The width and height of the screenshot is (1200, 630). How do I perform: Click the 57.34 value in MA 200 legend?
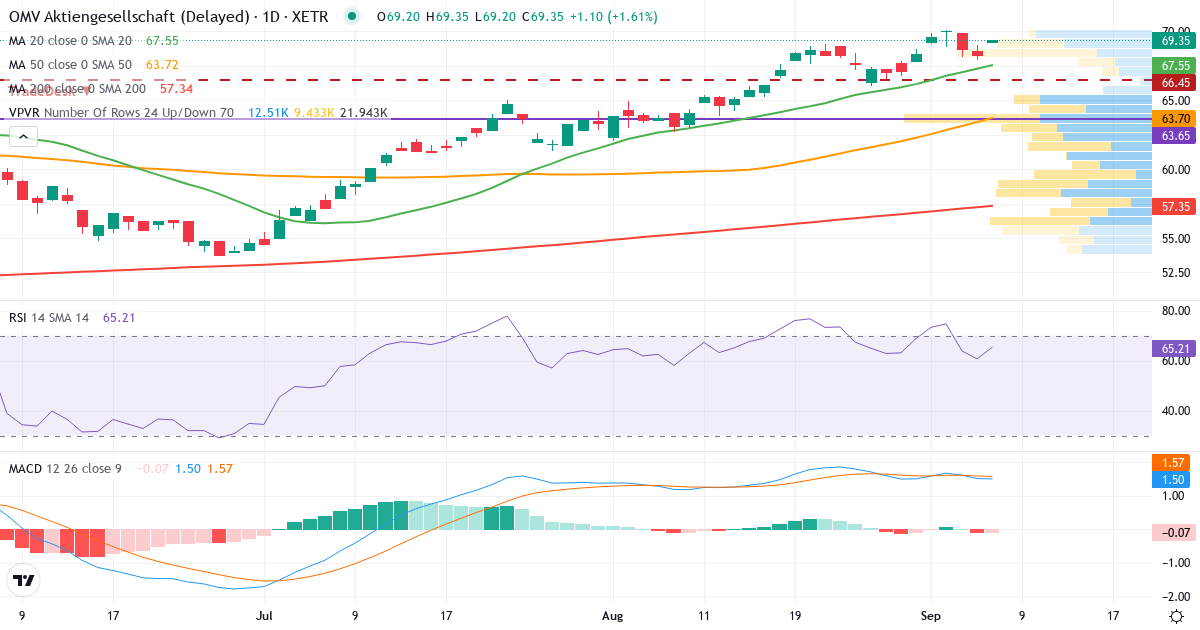(x=176, y=88)
